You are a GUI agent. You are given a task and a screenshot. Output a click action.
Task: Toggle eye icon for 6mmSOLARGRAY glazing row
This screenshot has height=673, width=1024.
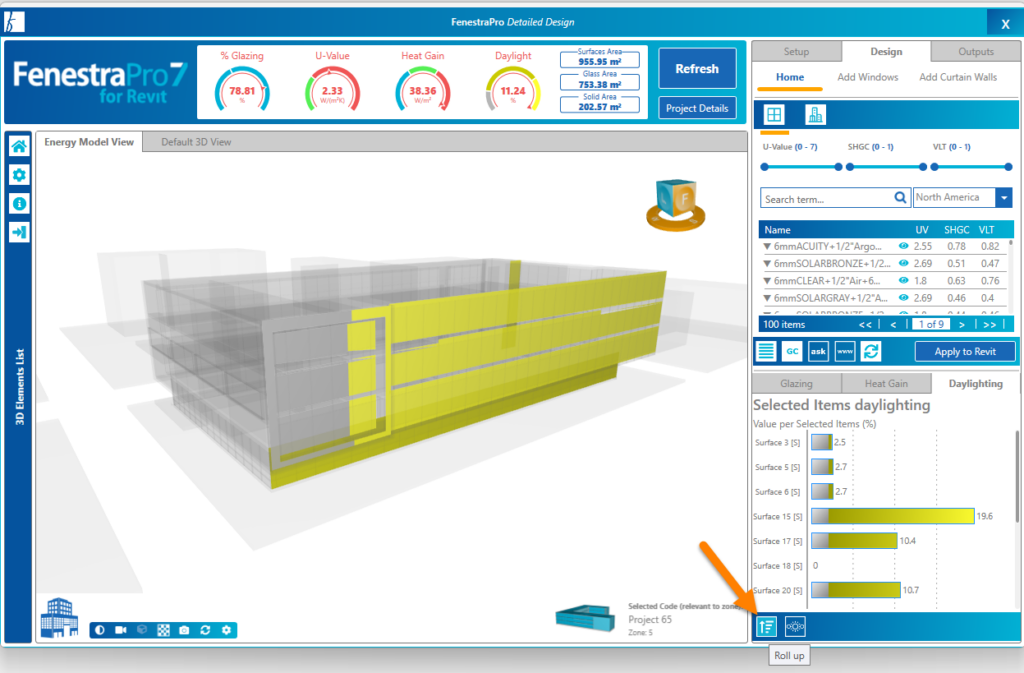click(903, 298)
